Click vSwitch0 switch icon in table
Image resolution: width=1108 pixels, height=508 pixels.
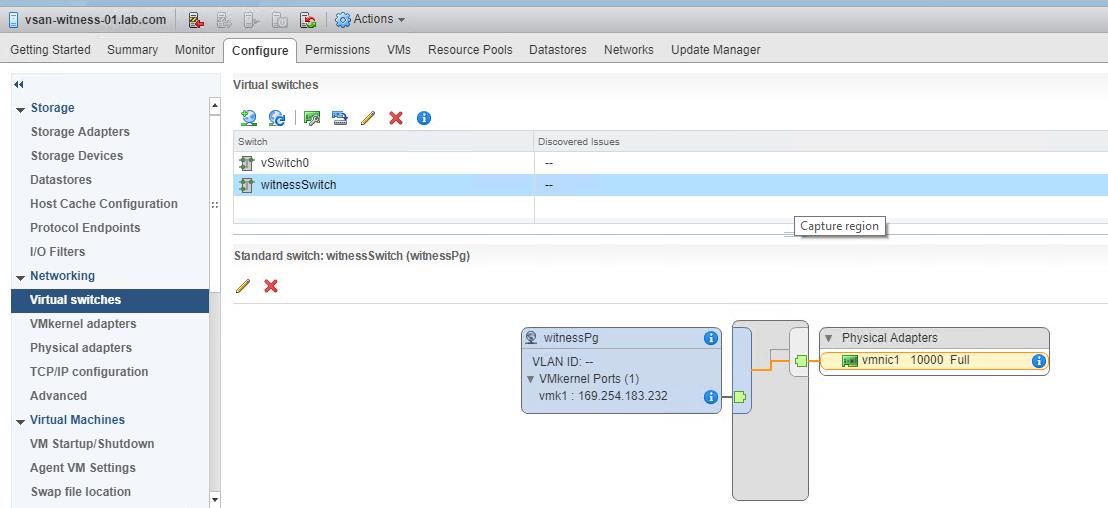(x=246, y=164)
